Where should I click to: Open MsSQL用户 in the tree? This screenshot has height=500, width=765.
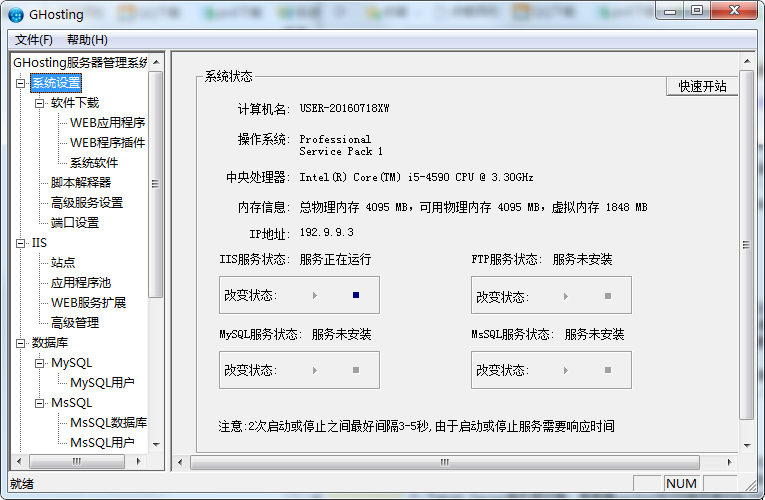pyautogui.click(x=102, y=443)
